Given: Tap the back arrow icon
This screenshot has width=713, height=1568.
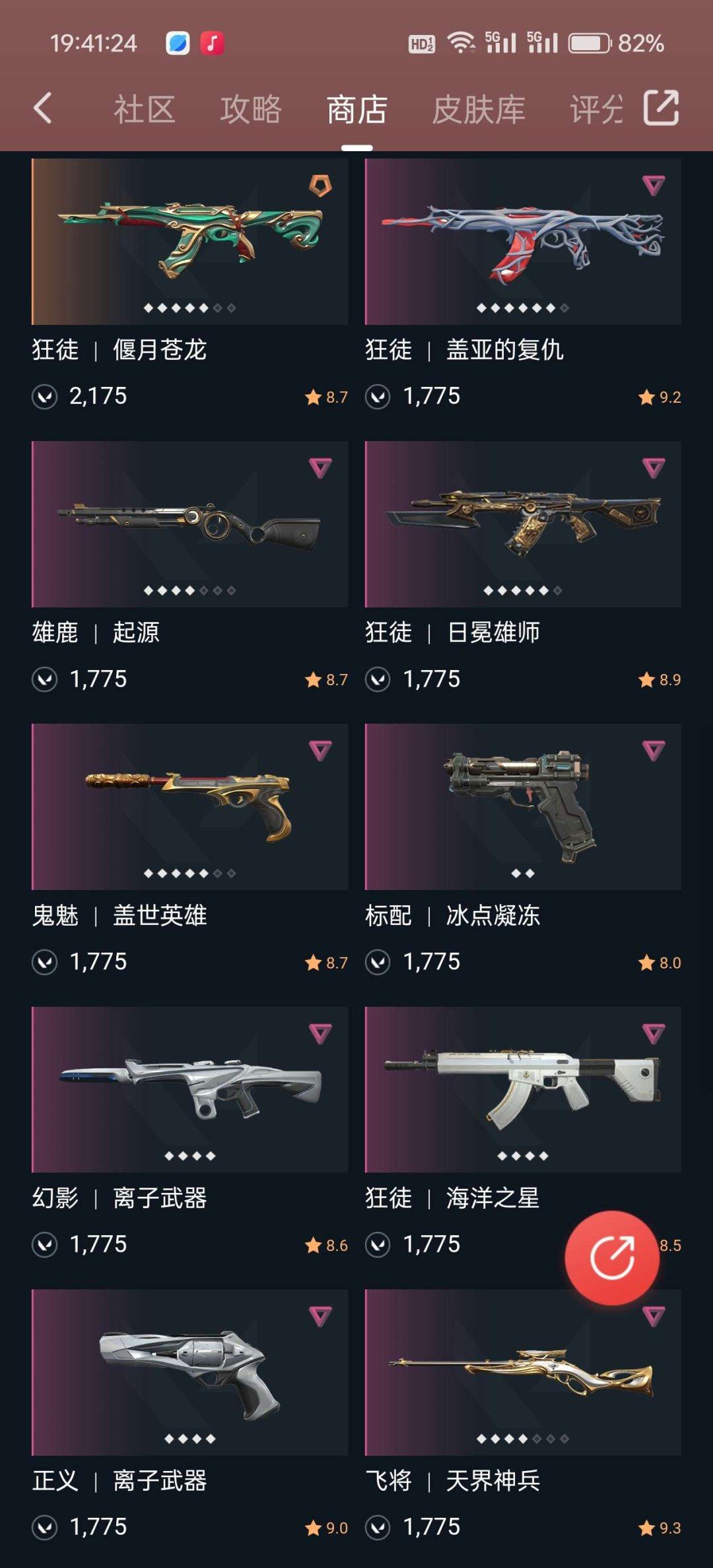Looking at the screenshot, I should click(43, 108).
